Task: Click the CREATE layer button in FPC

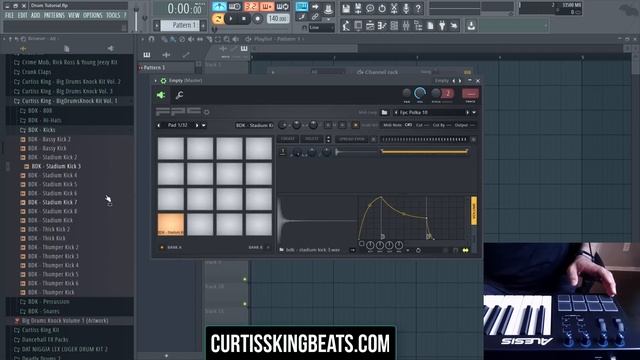Action: click(x=287, y=139)
